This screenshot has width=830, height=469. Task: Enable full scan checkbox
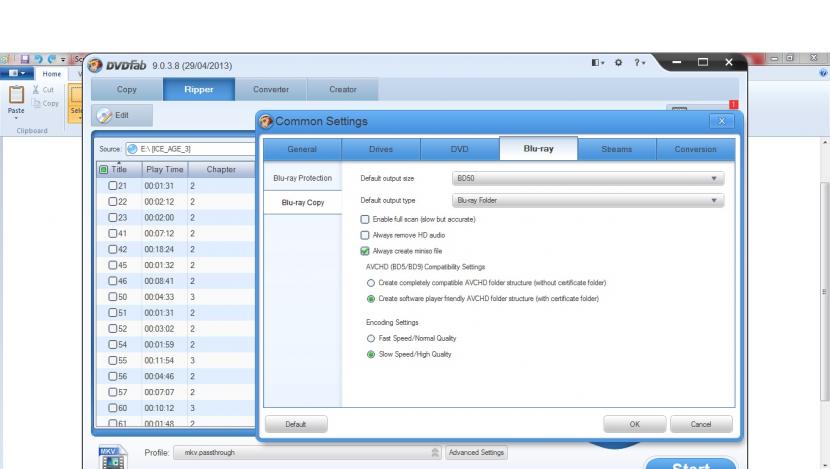coord(364,219)
